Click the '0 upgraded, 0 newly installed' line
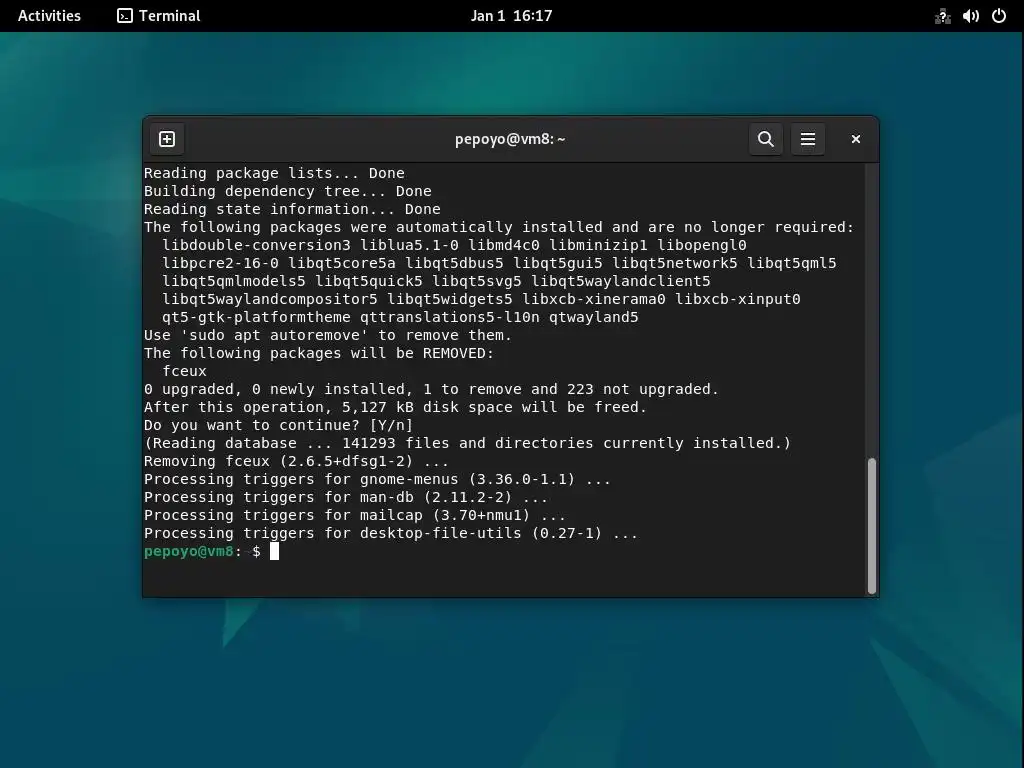The width and height of the screenshot is (1024, 768). tap(431, 389)
